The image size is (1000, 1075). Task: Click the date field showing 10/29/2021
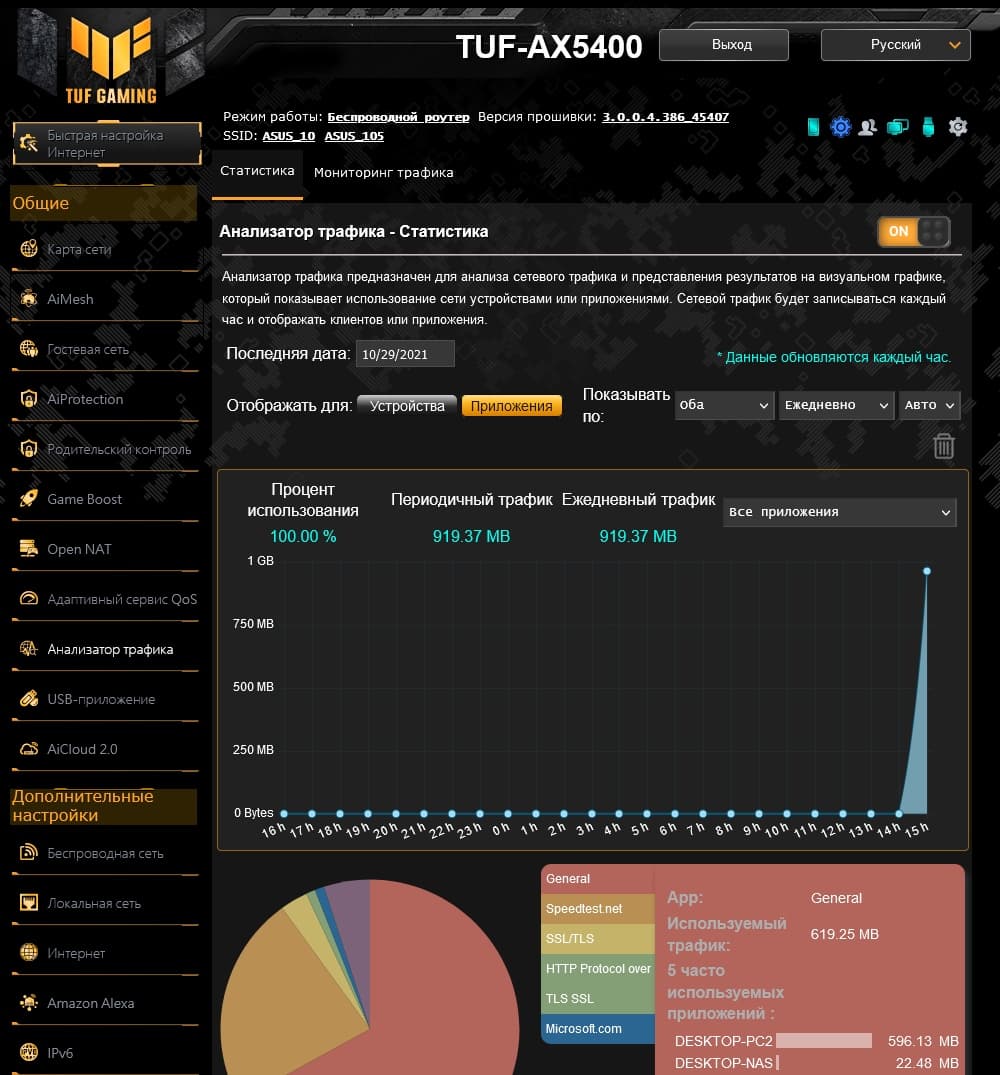point(405,354)
